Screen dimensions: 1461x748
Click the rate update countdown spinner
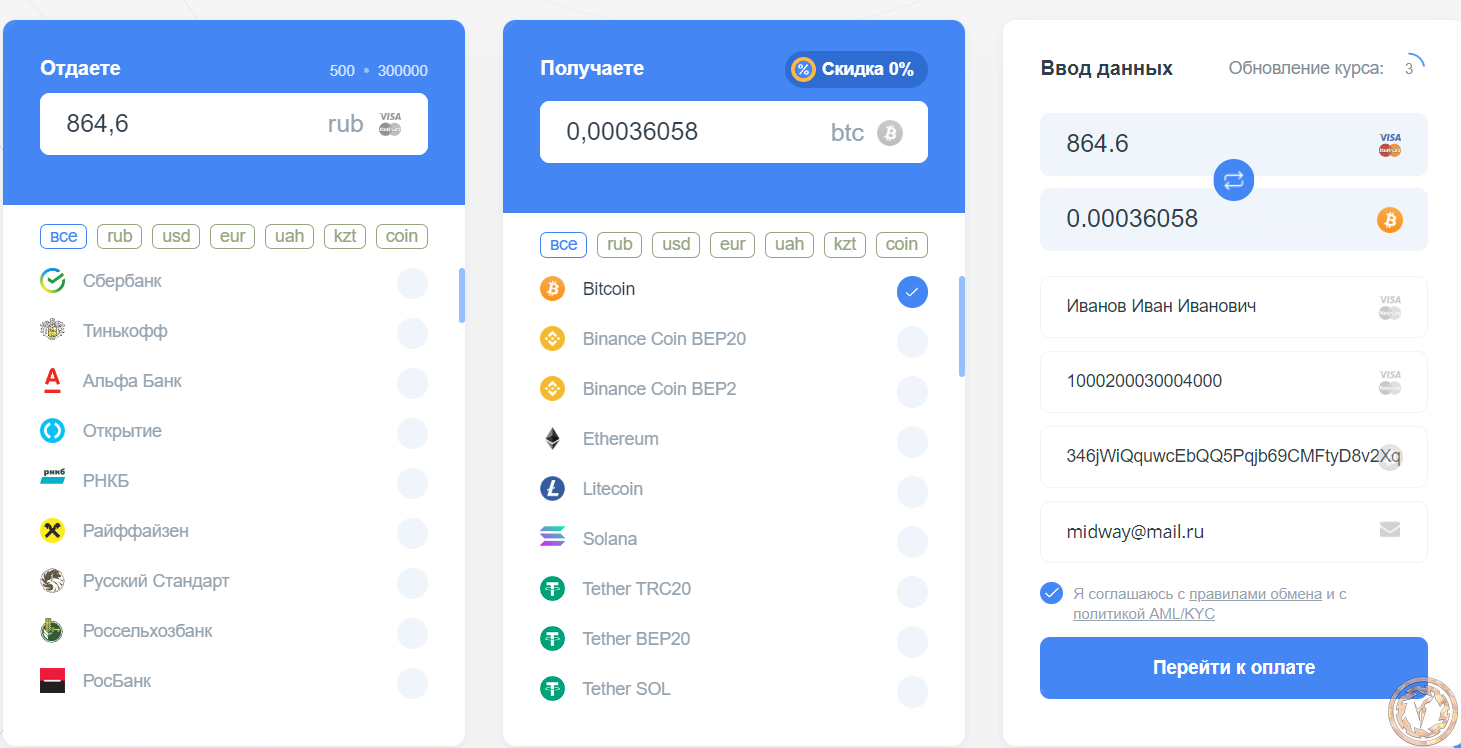tap(1410, 68)
